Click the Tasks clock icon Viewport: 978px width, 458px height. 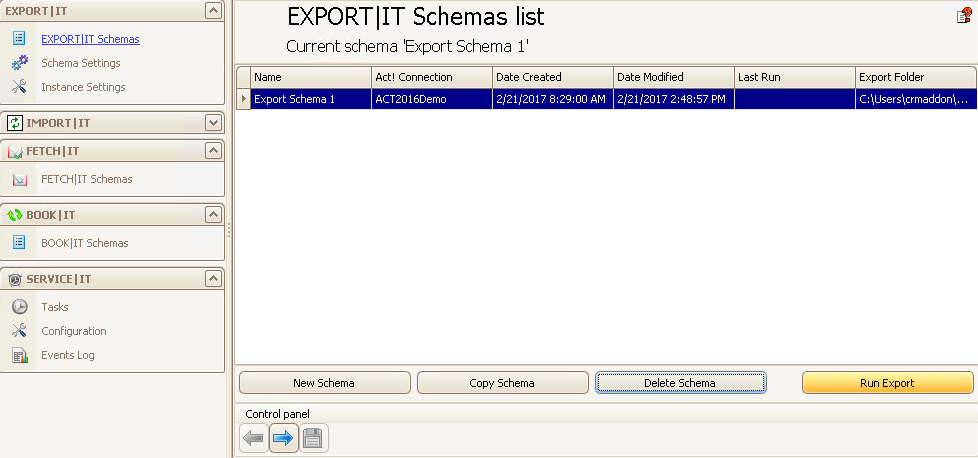coord(20,307)
